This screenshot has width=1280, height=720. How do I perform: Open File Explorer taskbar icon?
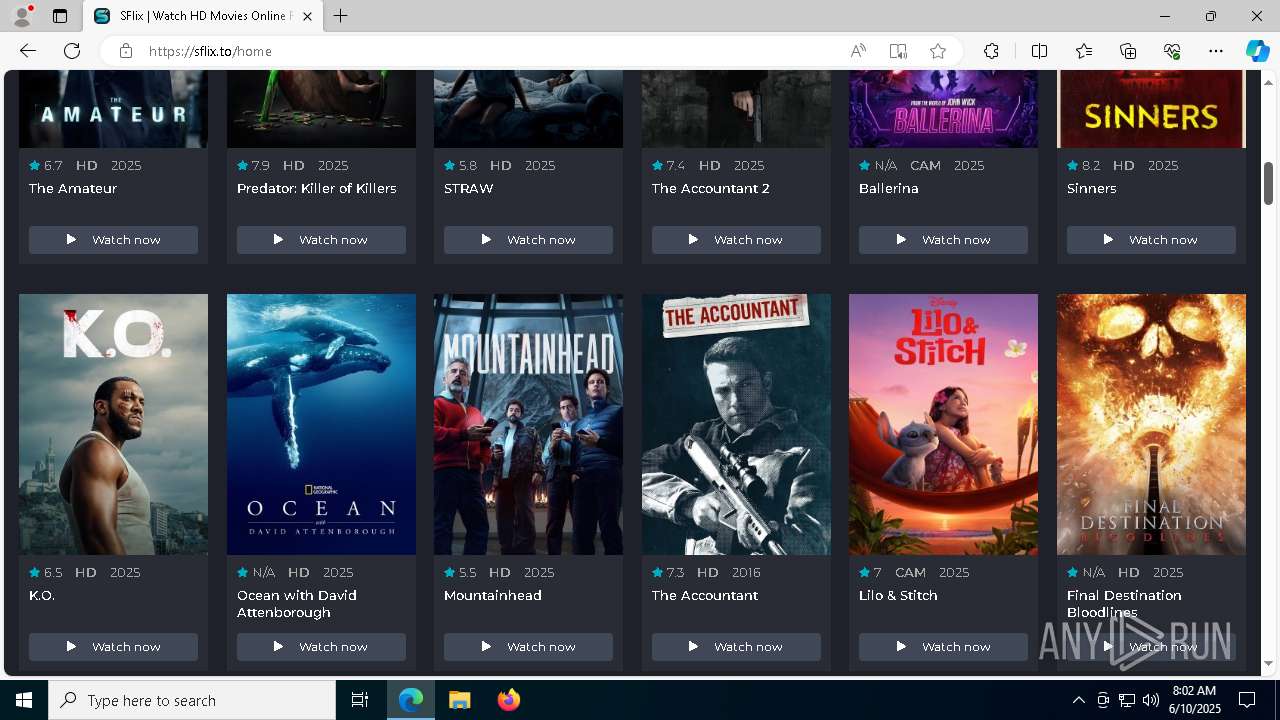459,700
